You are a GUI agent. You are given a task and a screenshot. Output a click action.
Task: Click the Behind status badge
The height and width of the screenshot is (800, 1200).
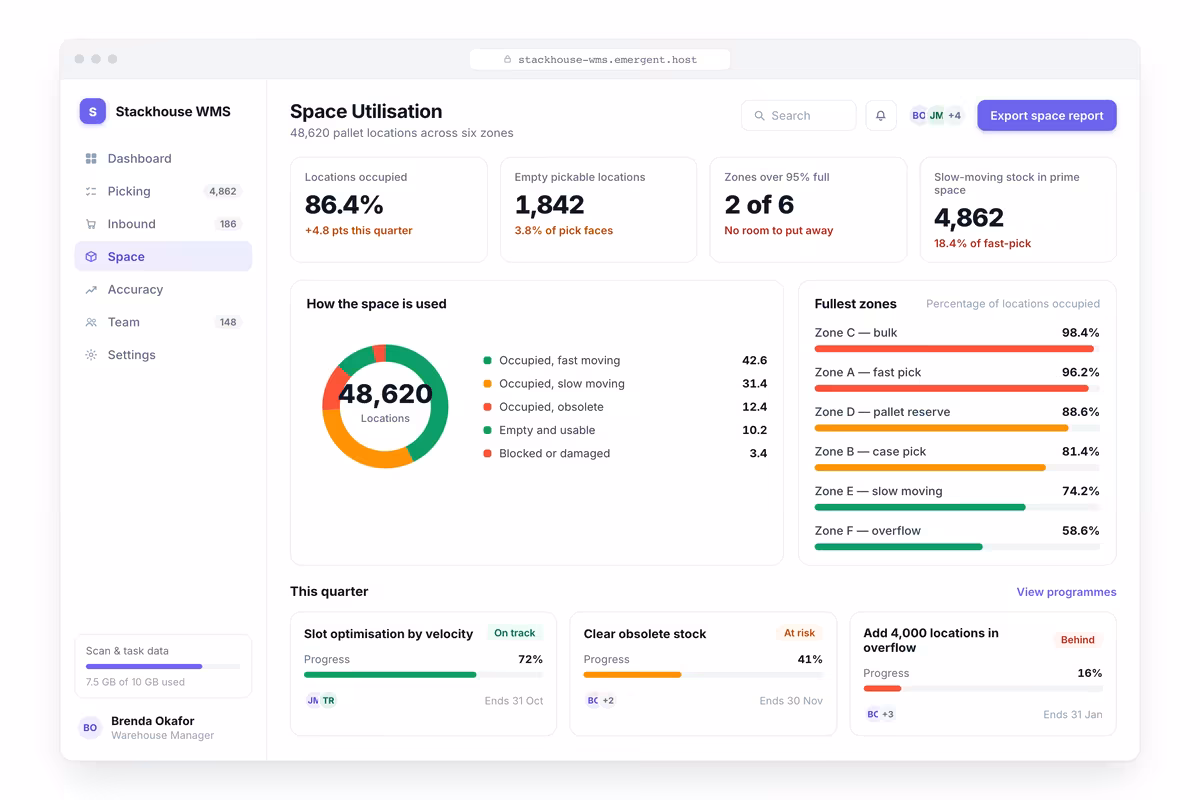[1078, 640]
